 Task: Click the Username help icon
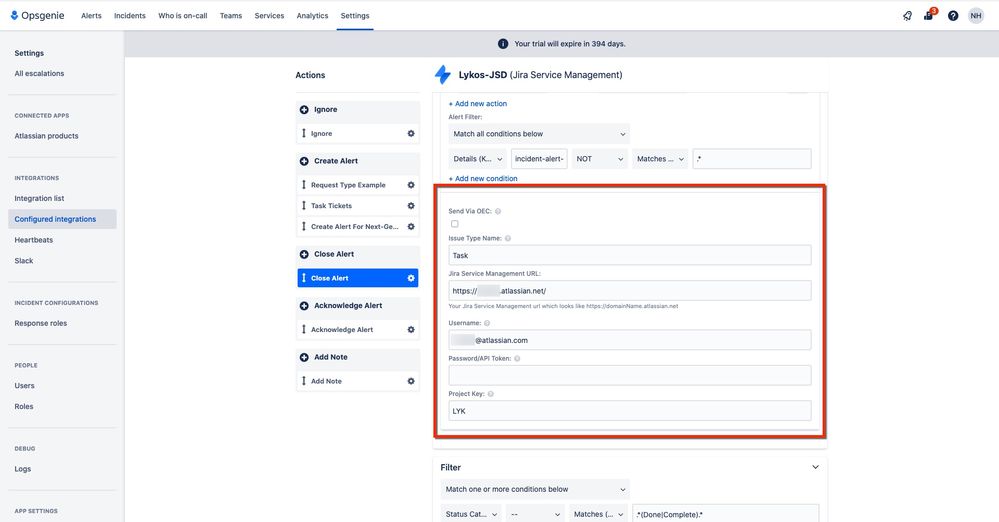pyautogui.click(x=487, y=323)
